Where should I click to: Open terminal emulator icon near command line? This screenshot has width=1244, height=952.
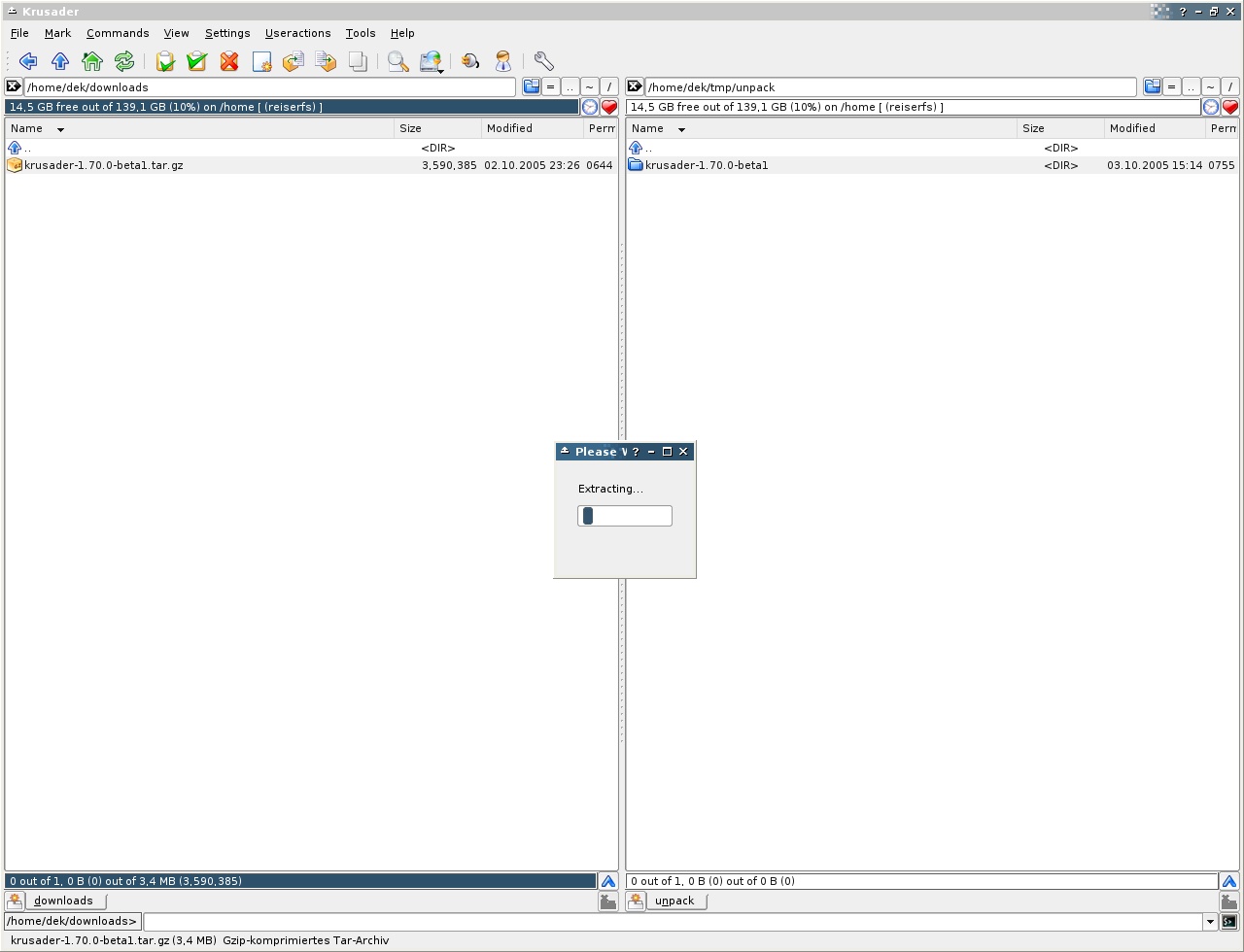point(1230,922)
